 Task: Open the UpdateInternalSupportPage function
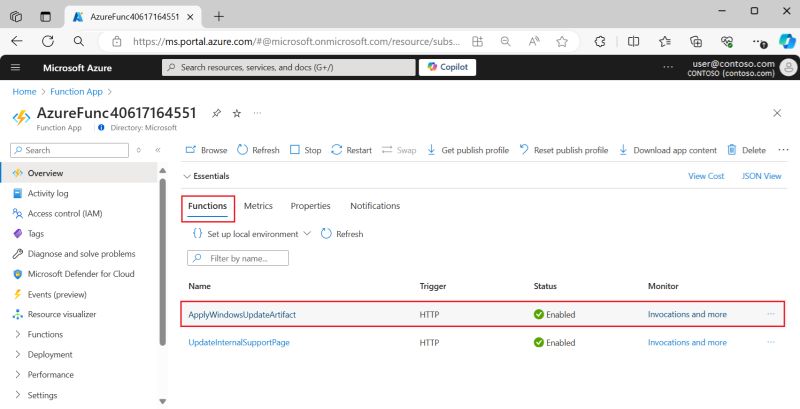click(x=239, y=343)
